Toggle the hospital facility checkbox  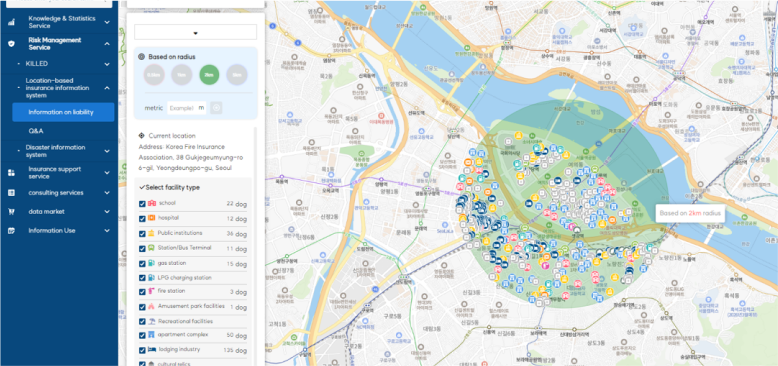pyautogui.click(x=142, y=219)
